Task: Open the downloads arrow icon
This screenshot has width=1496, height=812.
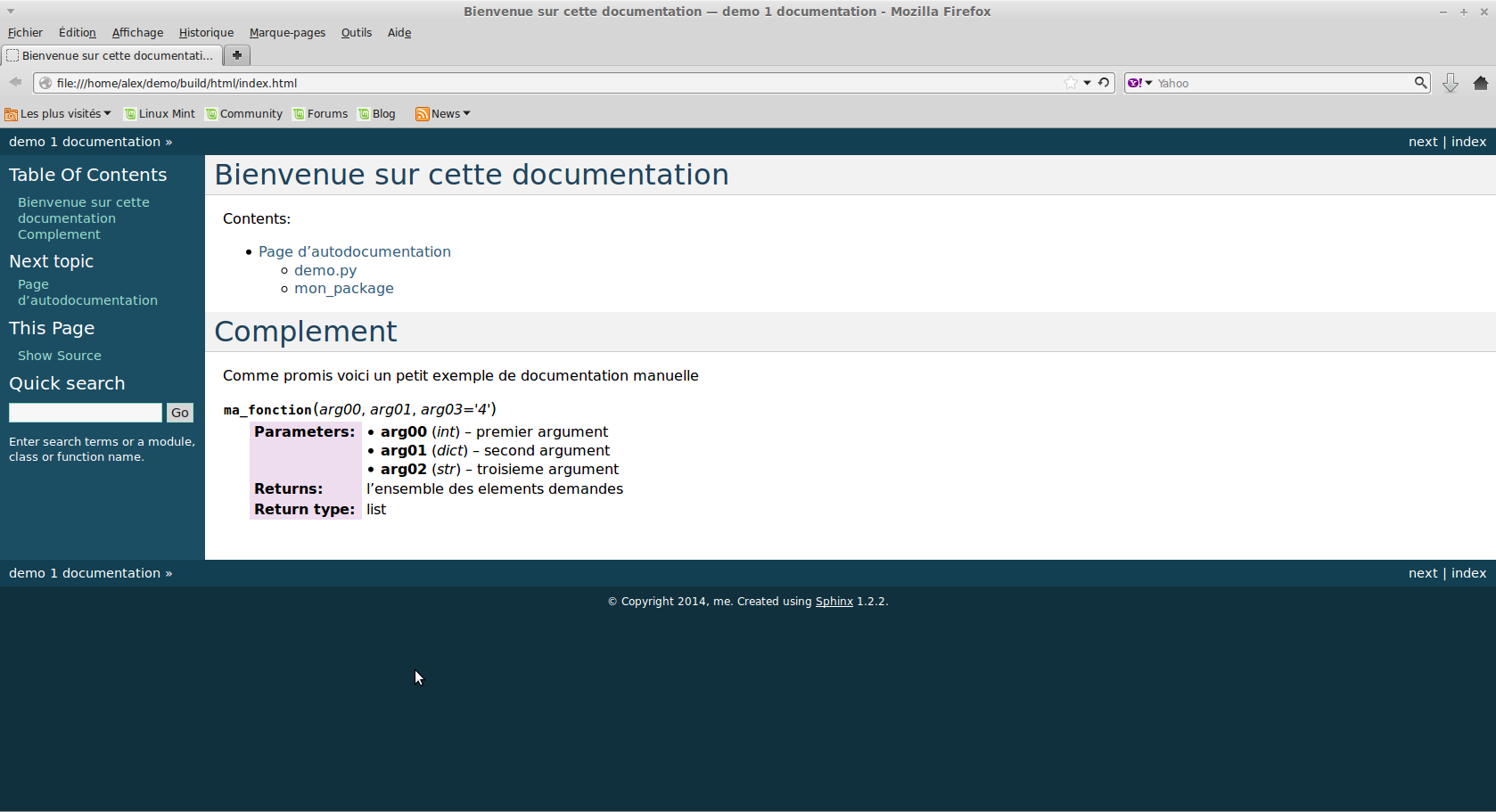Action: [x=1451, y=83]
